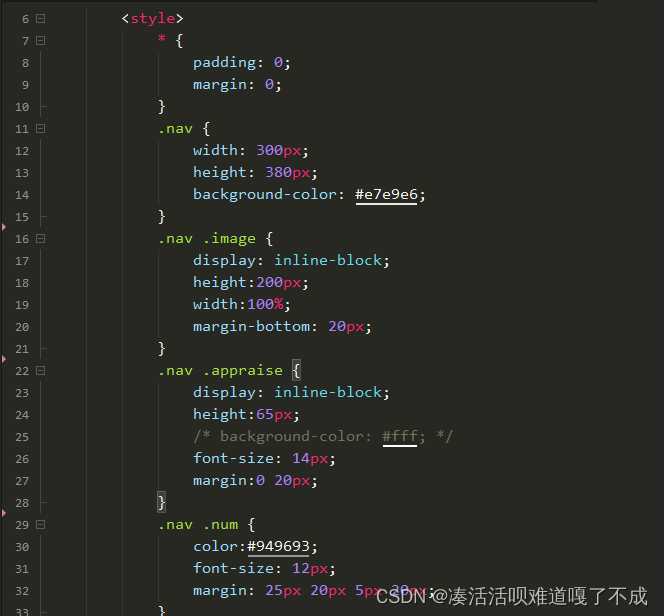This screenshot has height=616, width=664.
Task: Click the commented #fff color value
Action: tap(400, 436)
